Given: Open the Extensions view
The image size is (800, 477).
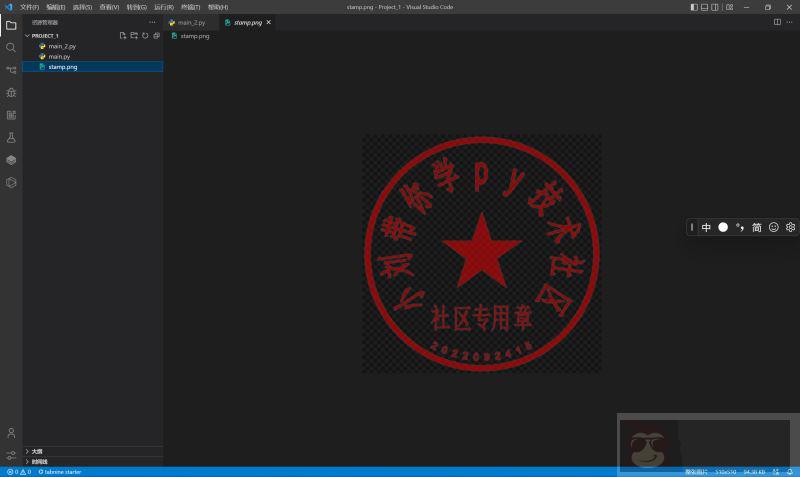Looking at the screenshot, I should [x=11, y=115].
